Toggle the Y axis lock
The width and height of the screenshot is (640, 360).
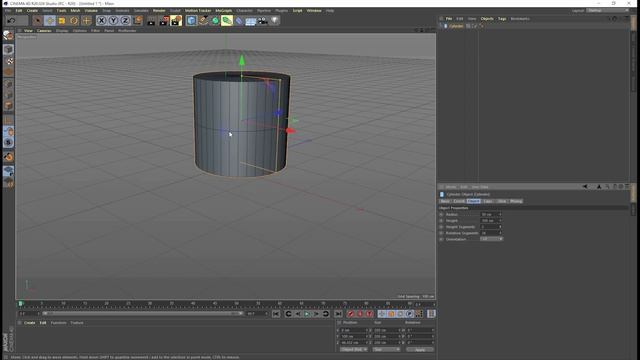point(113,20)
